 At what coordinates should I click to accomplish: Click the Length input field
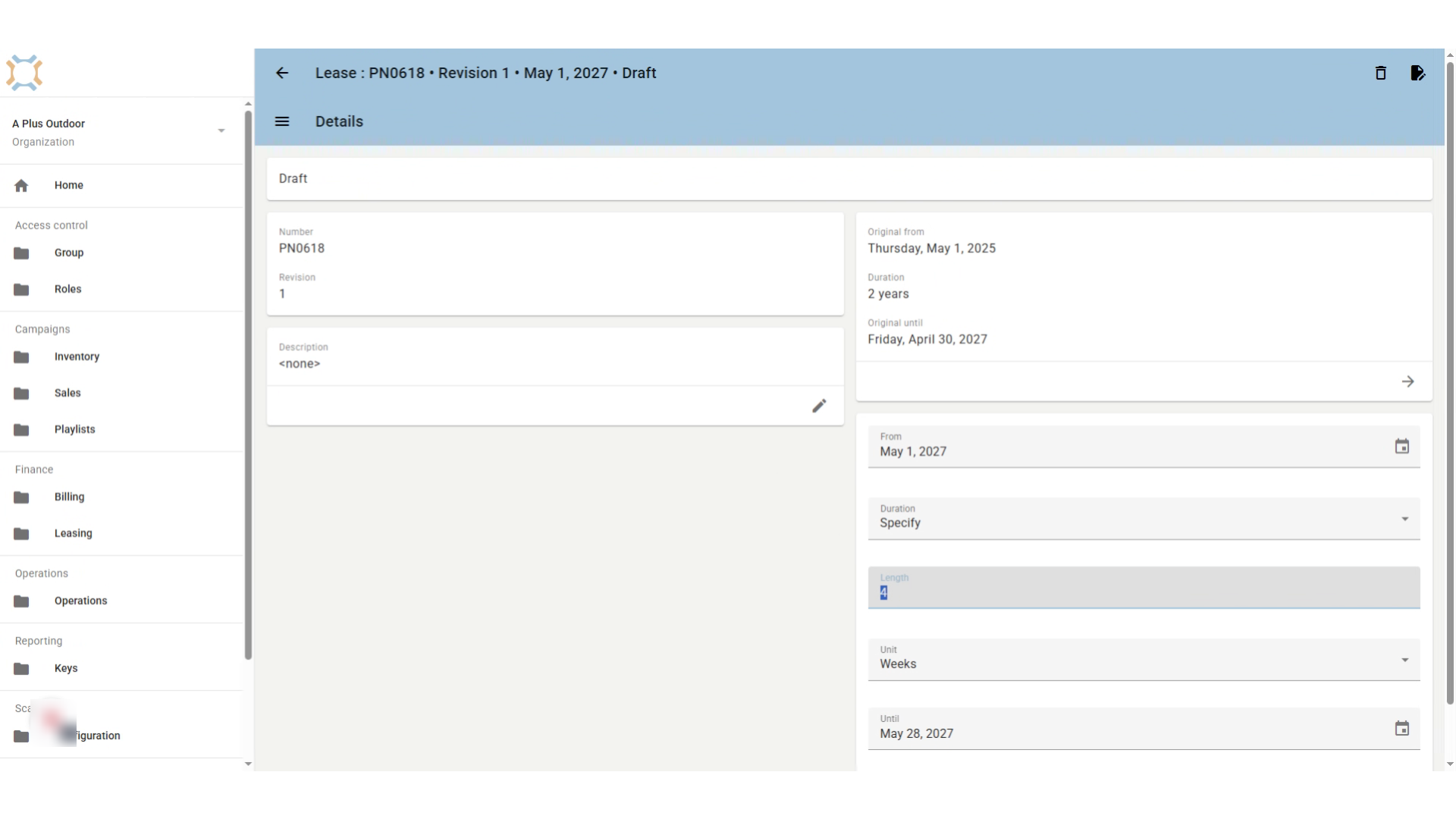(x=1144, y=588)
